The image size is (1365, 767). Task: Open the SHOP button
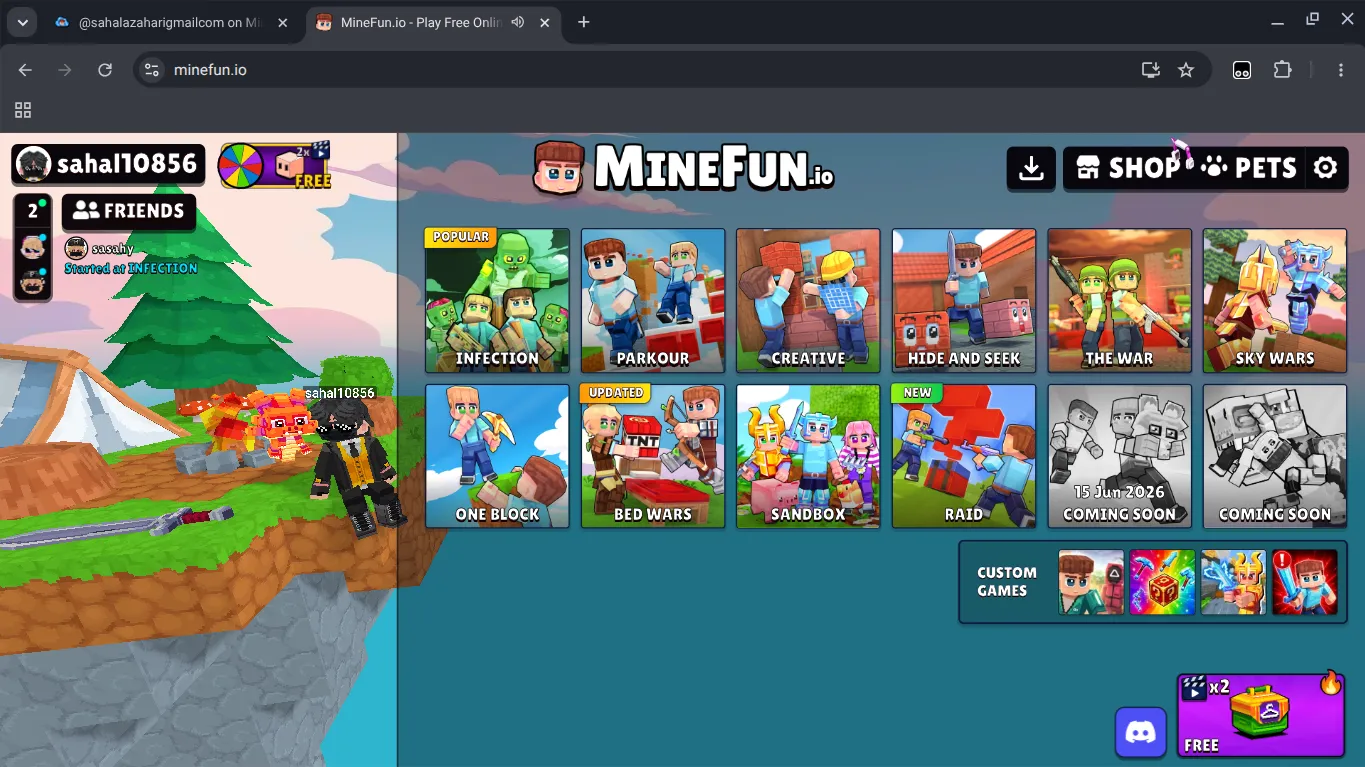(1126, 168)
